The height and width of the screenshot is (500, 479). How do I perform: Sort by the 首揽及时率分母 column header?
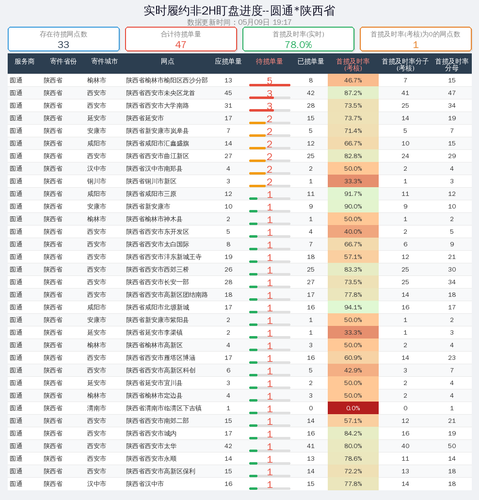[452, 65]
